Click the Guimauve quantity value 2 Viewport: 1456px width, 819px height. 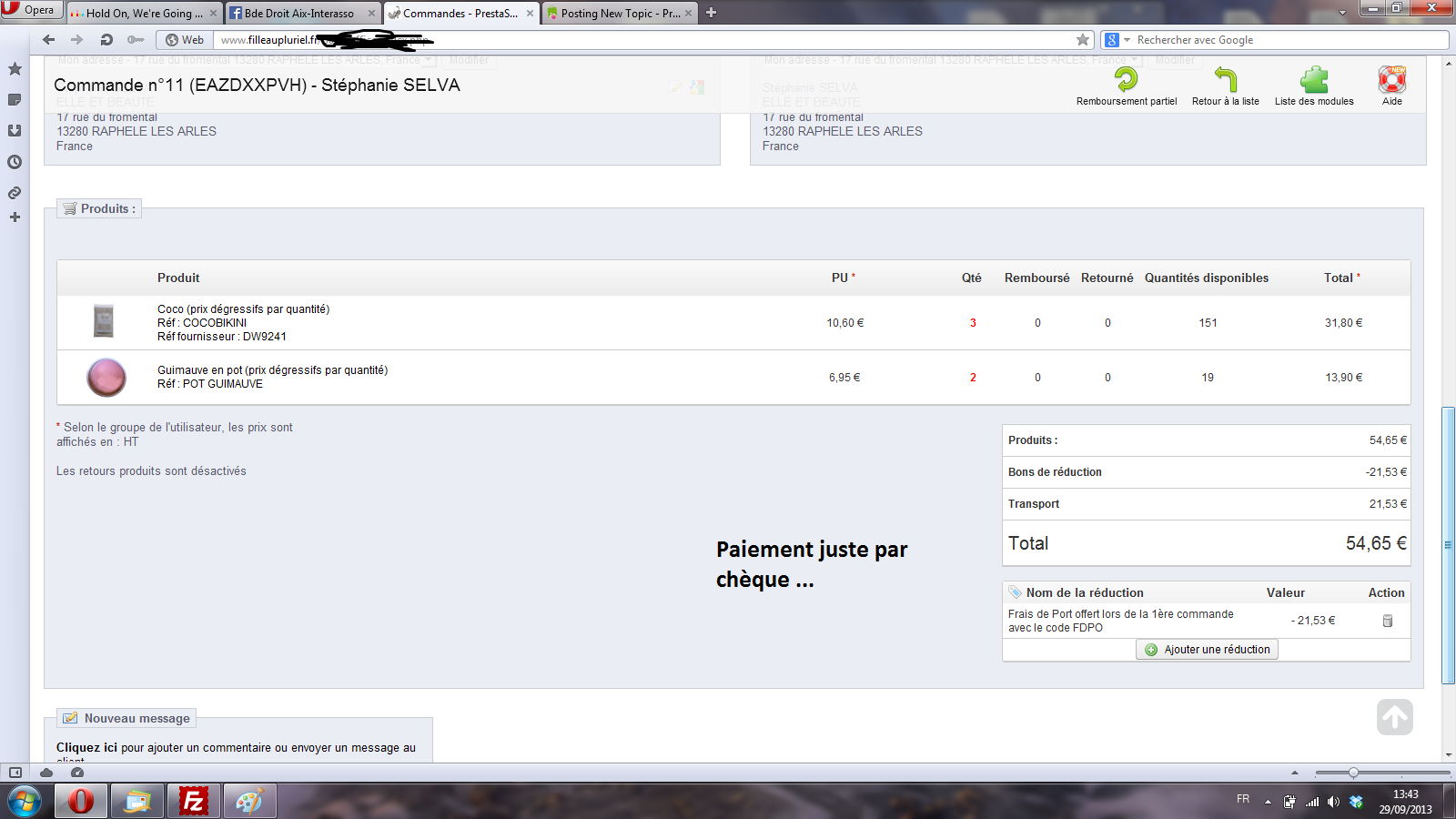point(973,378)
